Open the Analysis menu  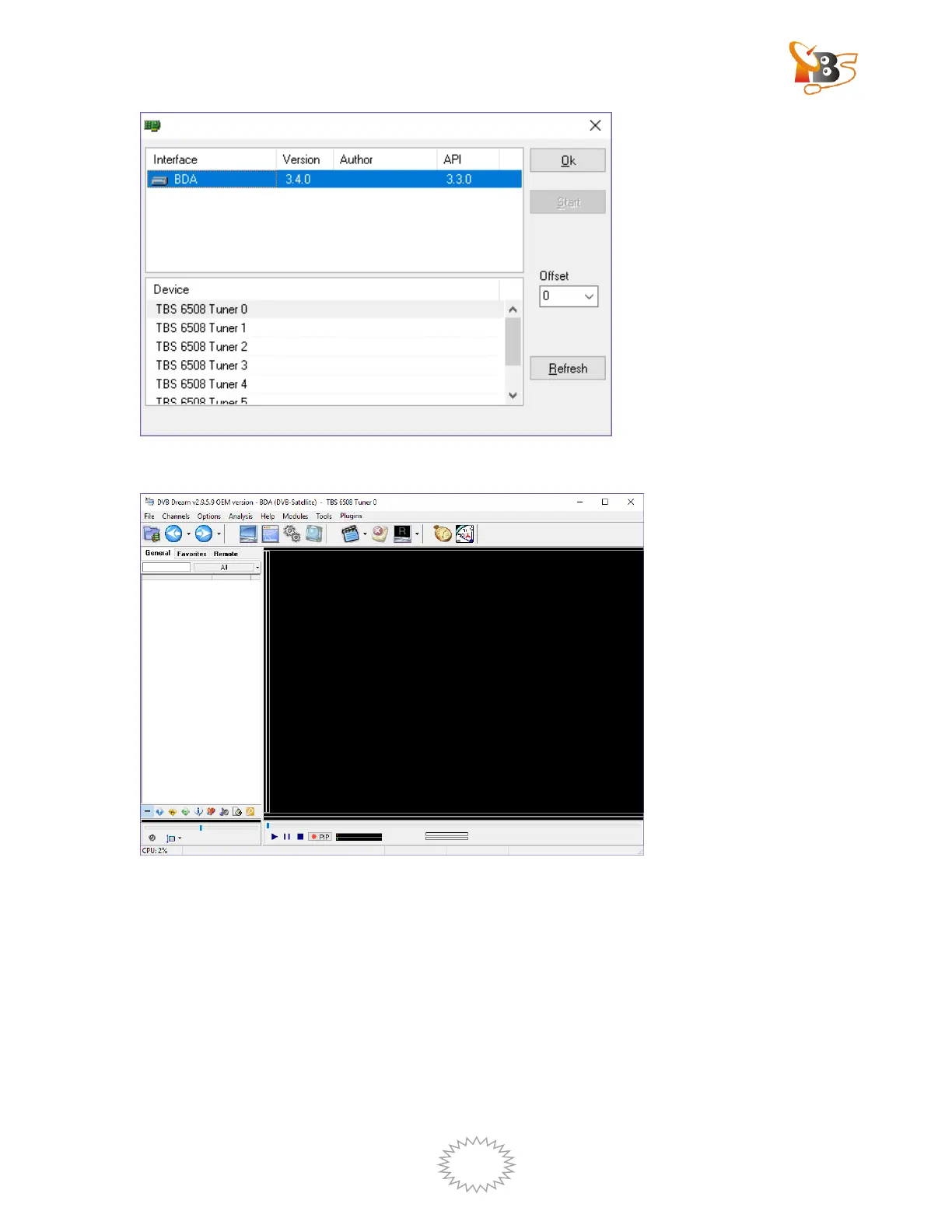240,516
